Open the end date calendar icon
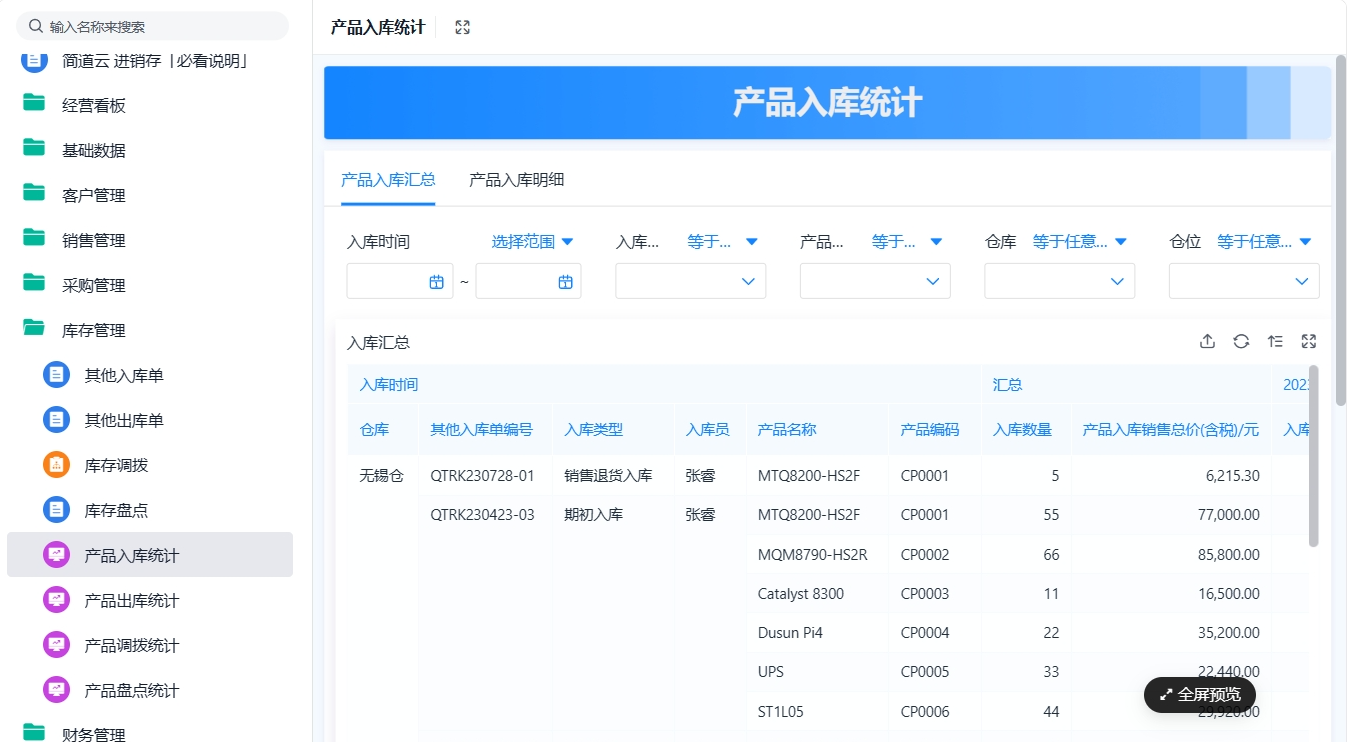This screenshot has width=1351, height=742. coord(565,282)
